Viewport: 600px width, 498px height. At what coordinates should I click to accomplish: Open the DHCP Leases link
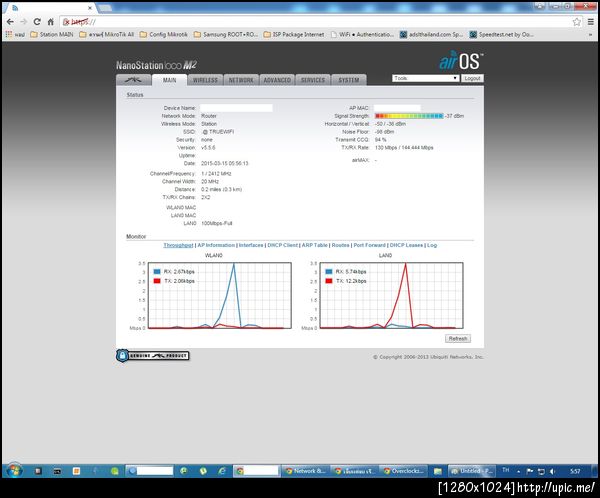click(406, 245)
